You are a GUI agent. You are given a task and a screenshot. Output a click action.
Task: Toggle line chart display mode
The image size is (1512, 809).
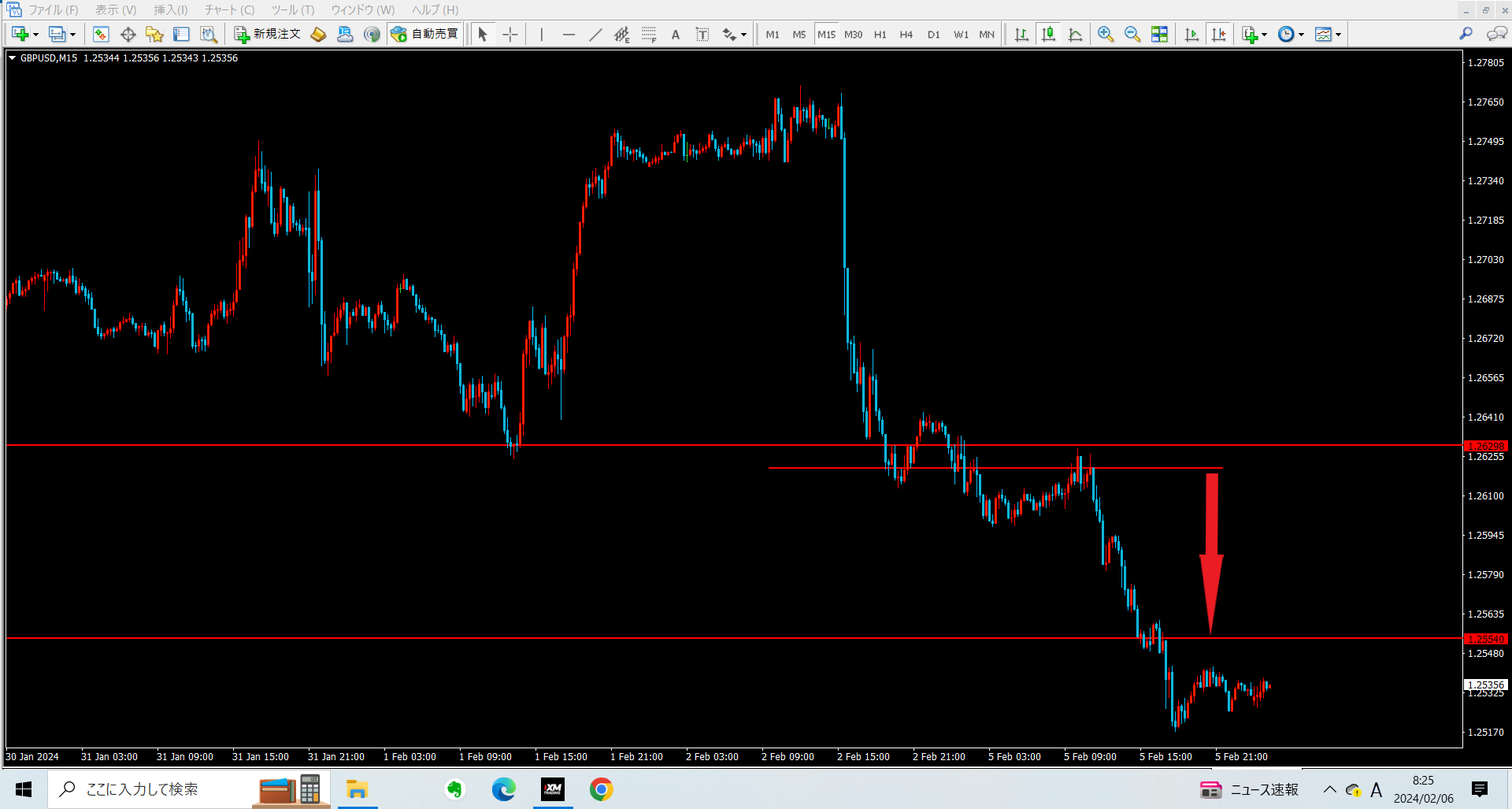[1075, 34]
